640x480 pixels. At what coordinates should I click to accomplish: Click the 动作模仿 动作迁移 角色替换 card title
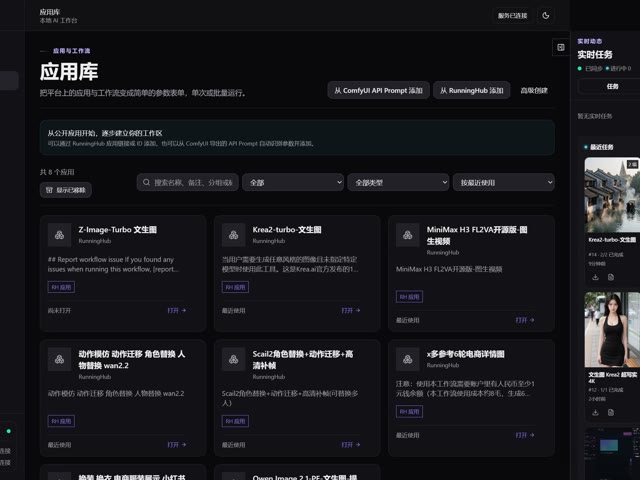pos(132,360)
